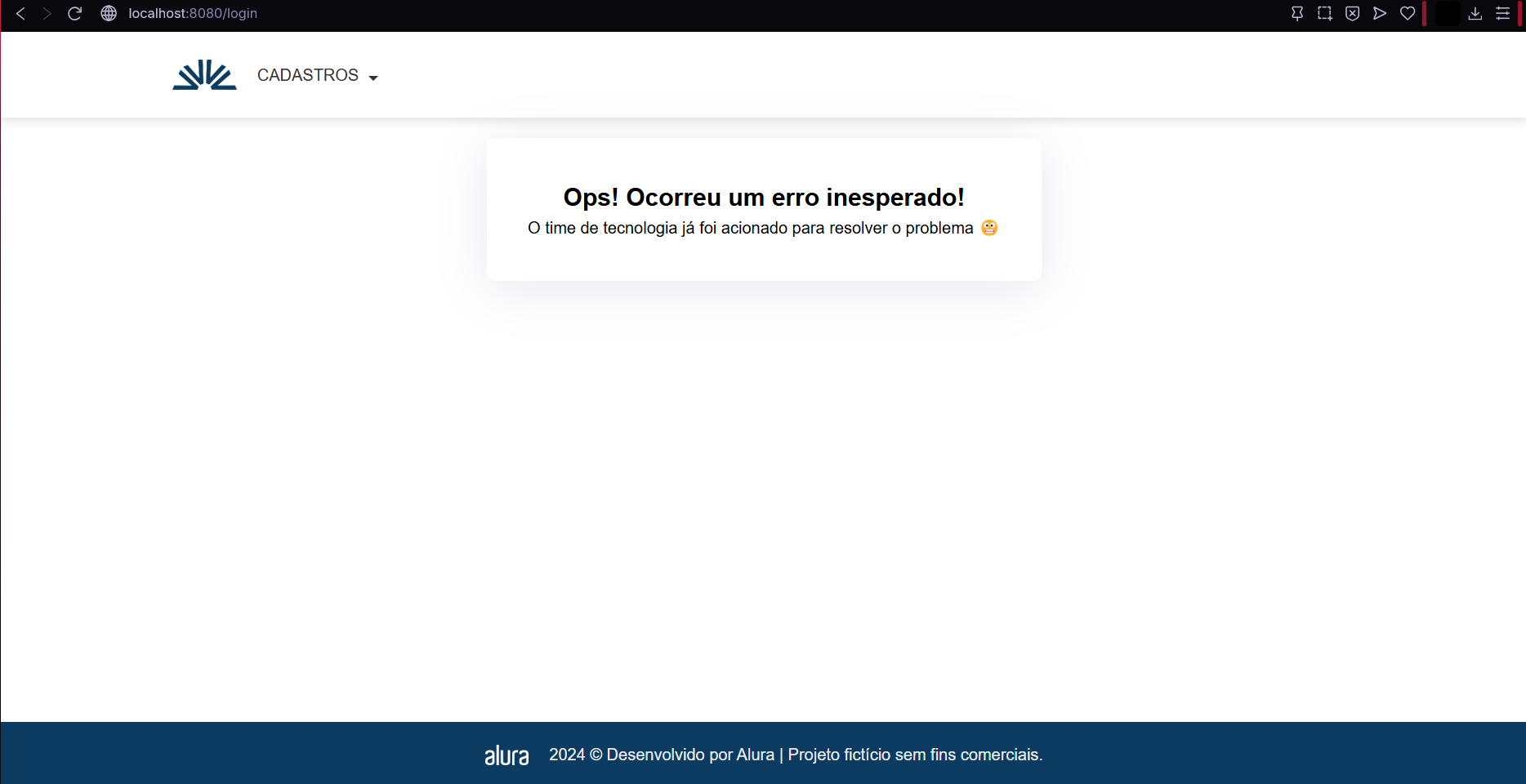The width and height of the screenshot is (1526, 784).
Task: Click the emoji in the error message
Action: [x=988, y=228]
